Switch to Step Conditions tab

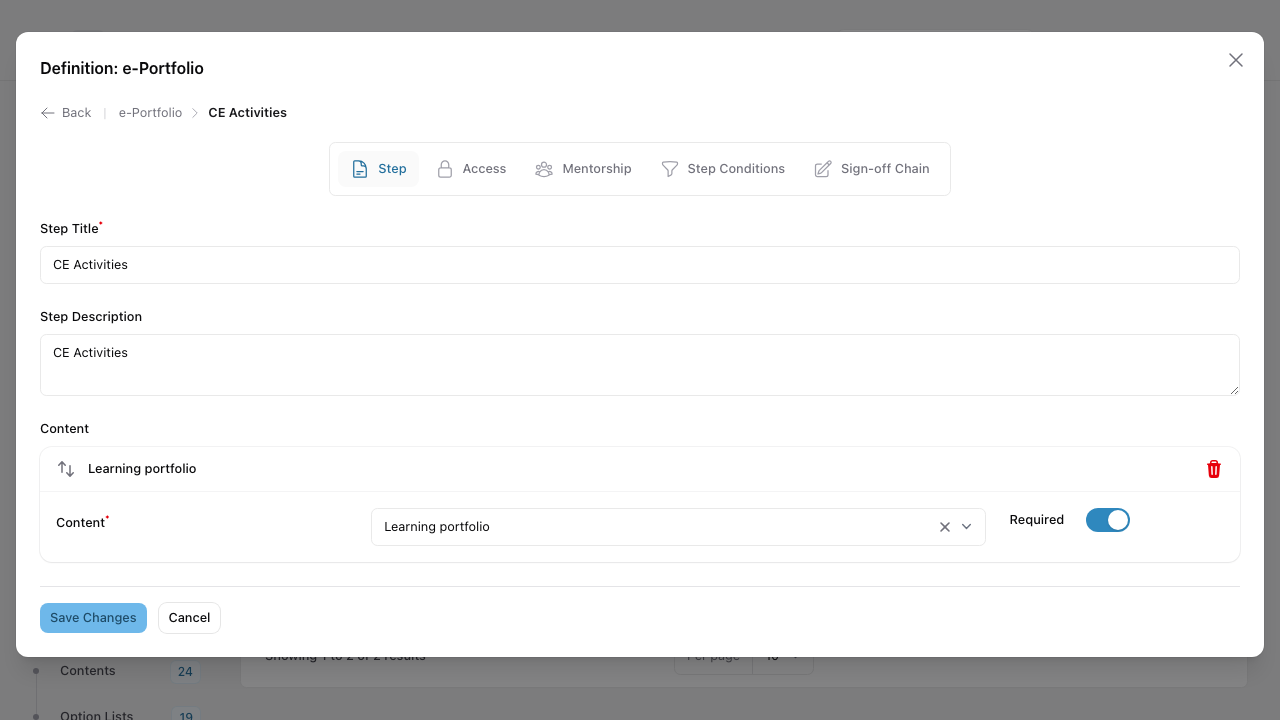click(723, 169)
